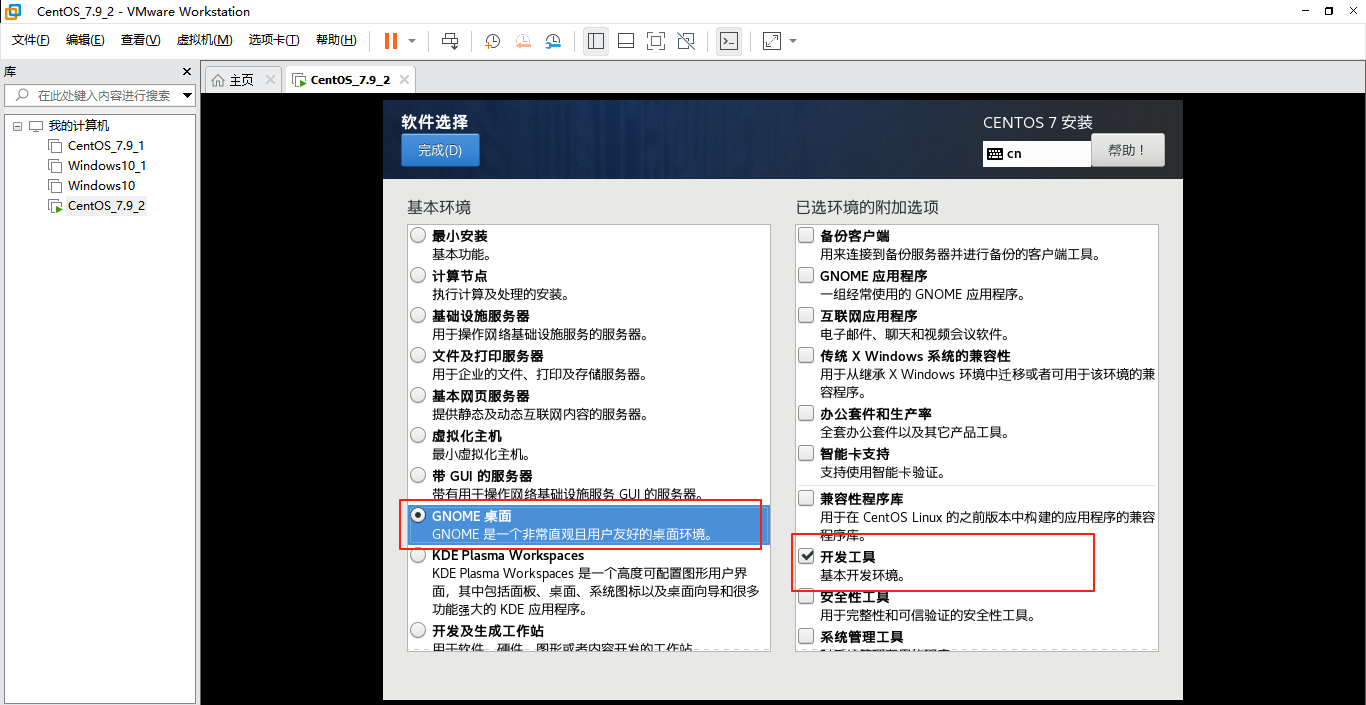Open the 查看(V) menu

(x=141, y=40)
